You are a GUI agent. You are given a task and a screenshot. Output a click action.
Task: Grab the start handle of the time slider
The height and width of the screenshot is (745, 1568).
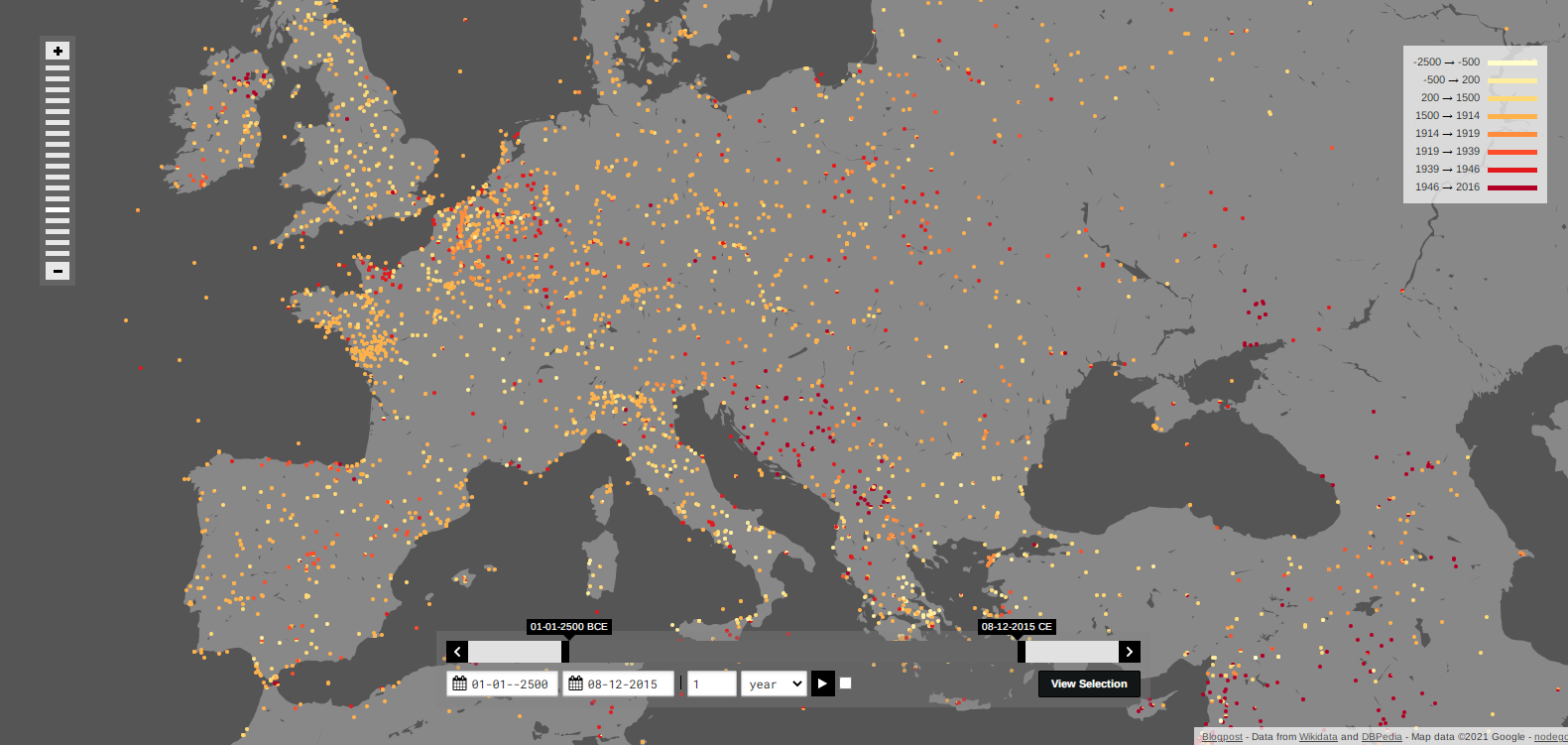(x=565, y=652)
